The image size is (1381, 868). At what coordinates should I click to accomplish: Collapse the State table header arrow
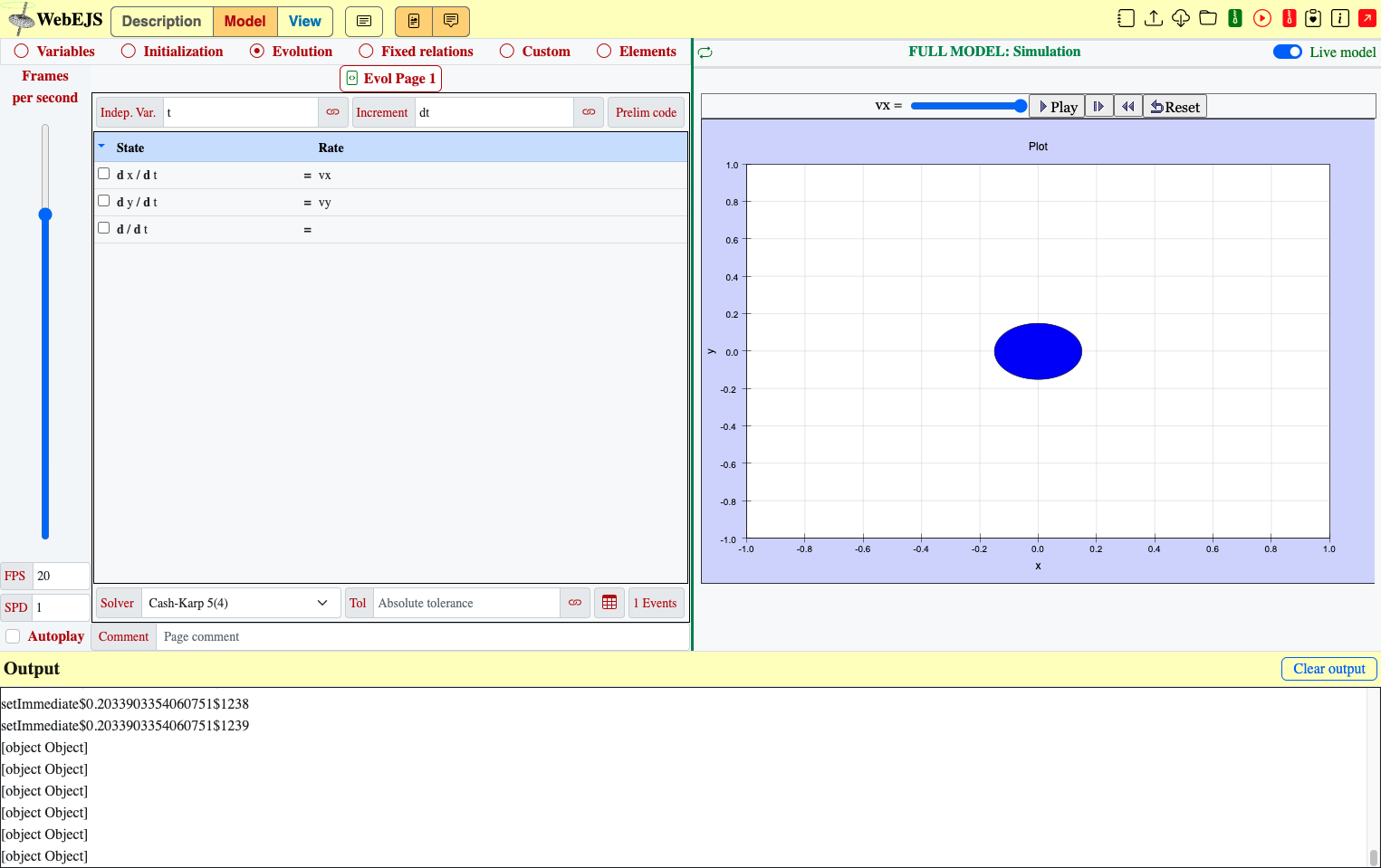(x=101, y=146)
